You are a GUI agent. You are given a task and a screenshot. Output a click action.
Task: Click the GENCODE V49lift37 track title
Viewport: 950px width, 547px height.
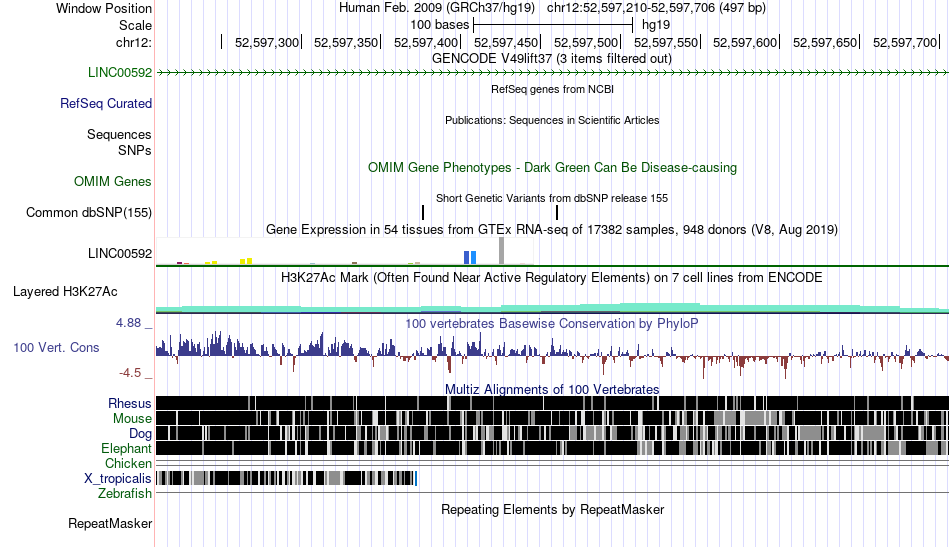[552, 59]
